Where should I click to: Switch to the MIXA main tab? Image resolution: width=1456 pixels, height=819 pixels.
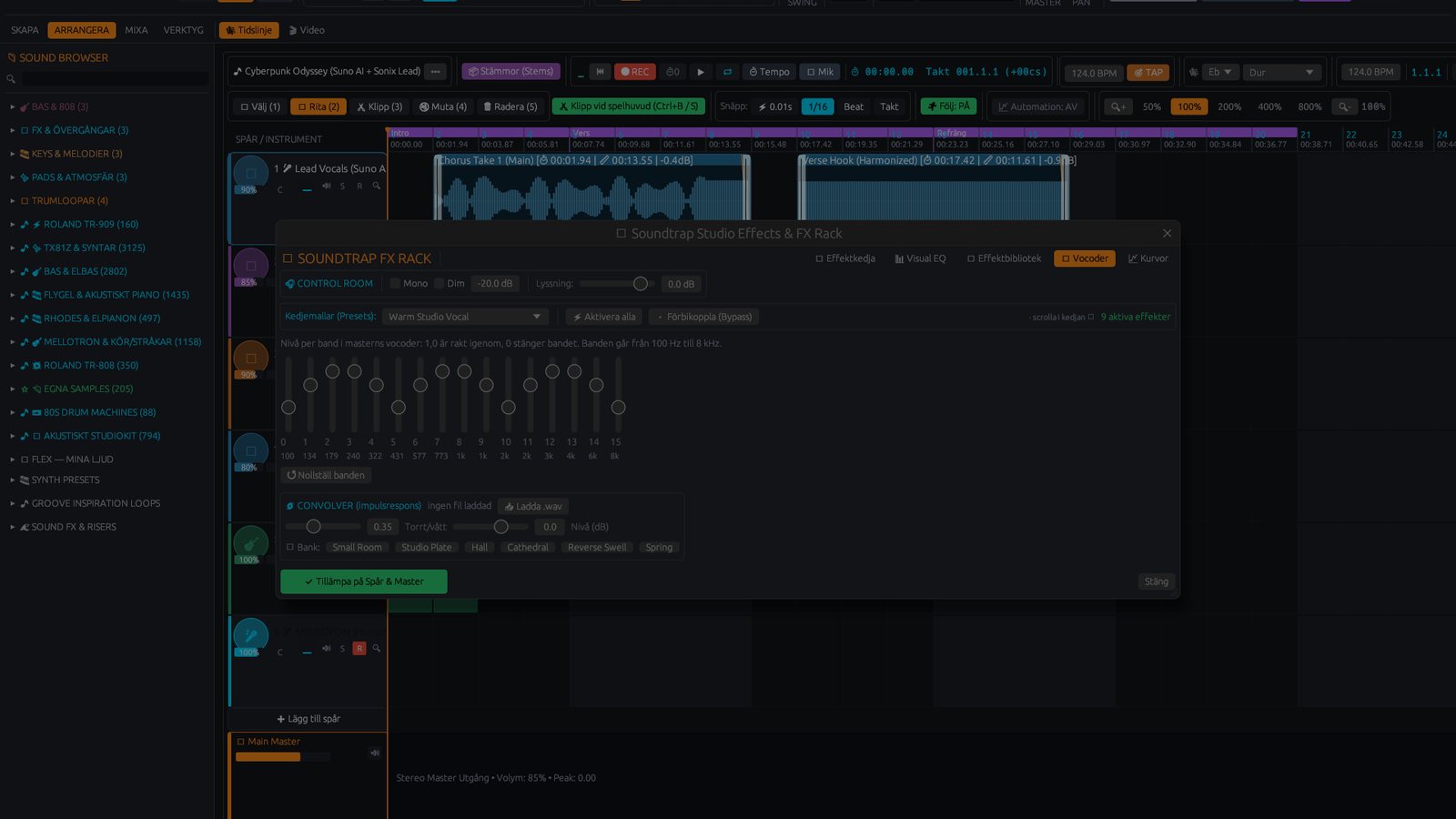(x=136, y=30)
